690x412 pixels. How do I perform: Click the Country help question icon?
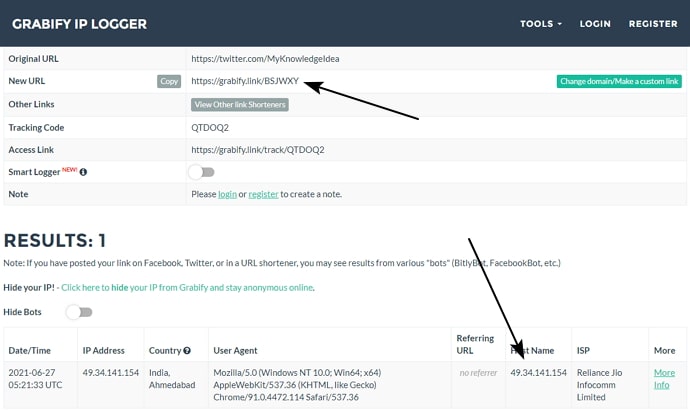pyautogui.click(x=187, y=351)
